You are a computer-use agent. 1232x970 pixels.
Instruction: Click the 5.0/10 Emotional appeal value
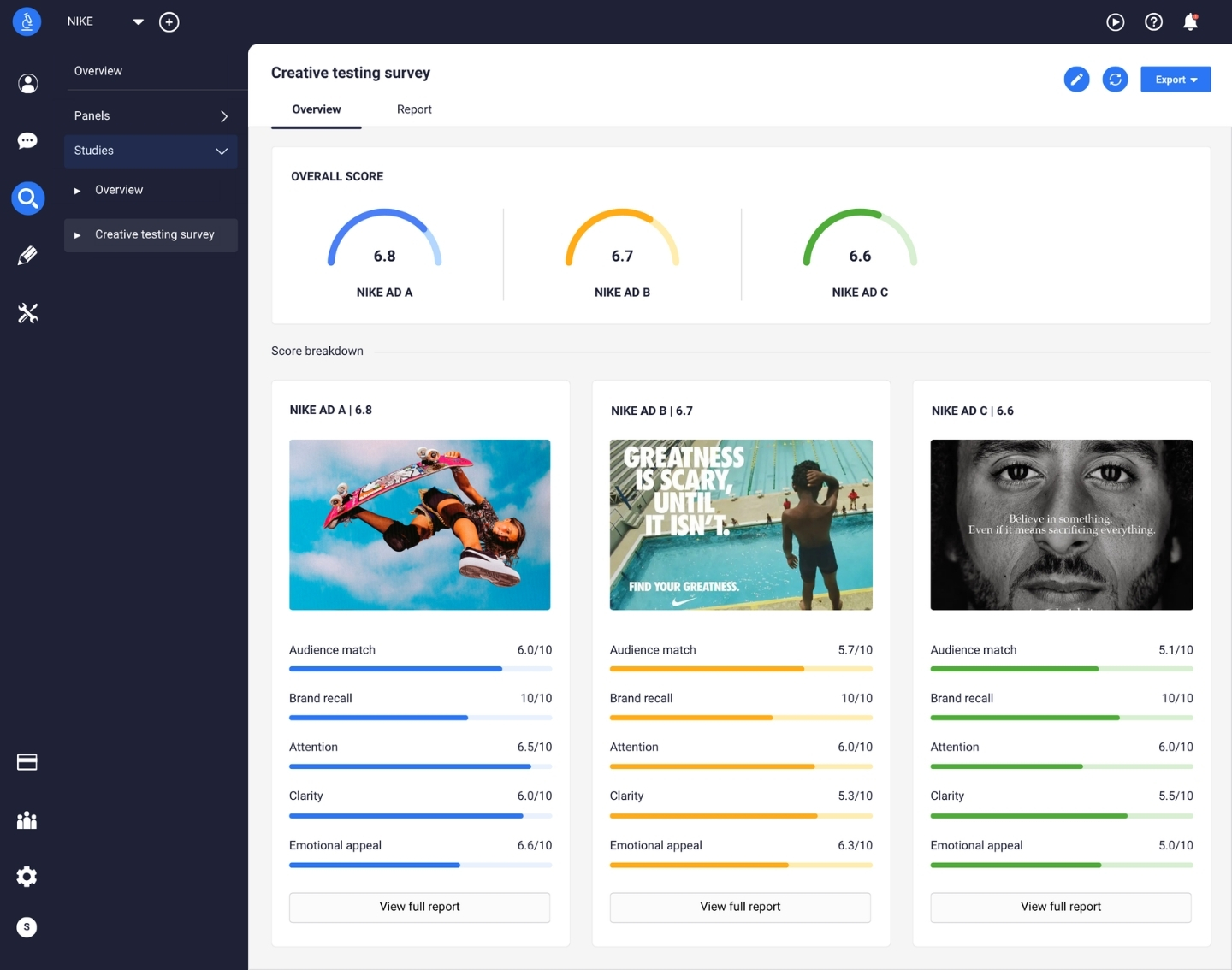(1176, 846)
